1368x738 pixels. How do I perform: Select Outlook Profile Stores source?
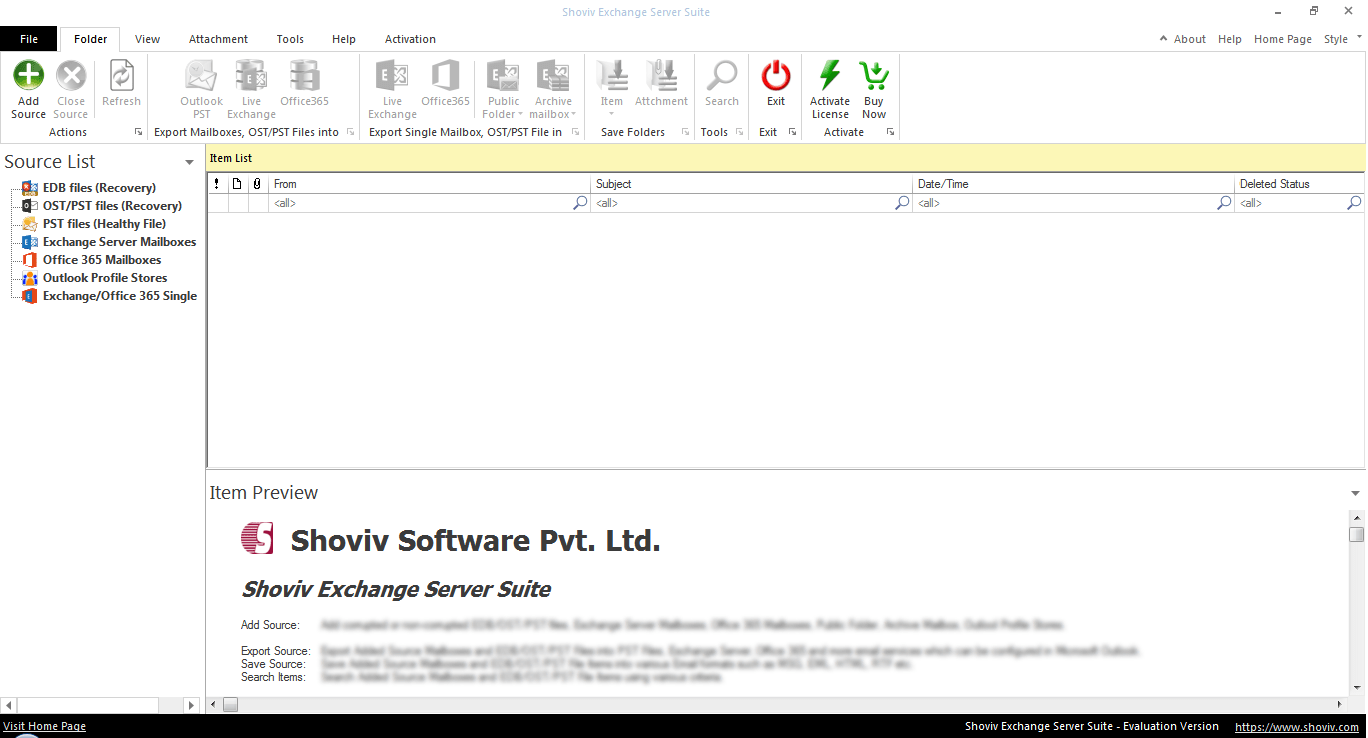point(105,278)
